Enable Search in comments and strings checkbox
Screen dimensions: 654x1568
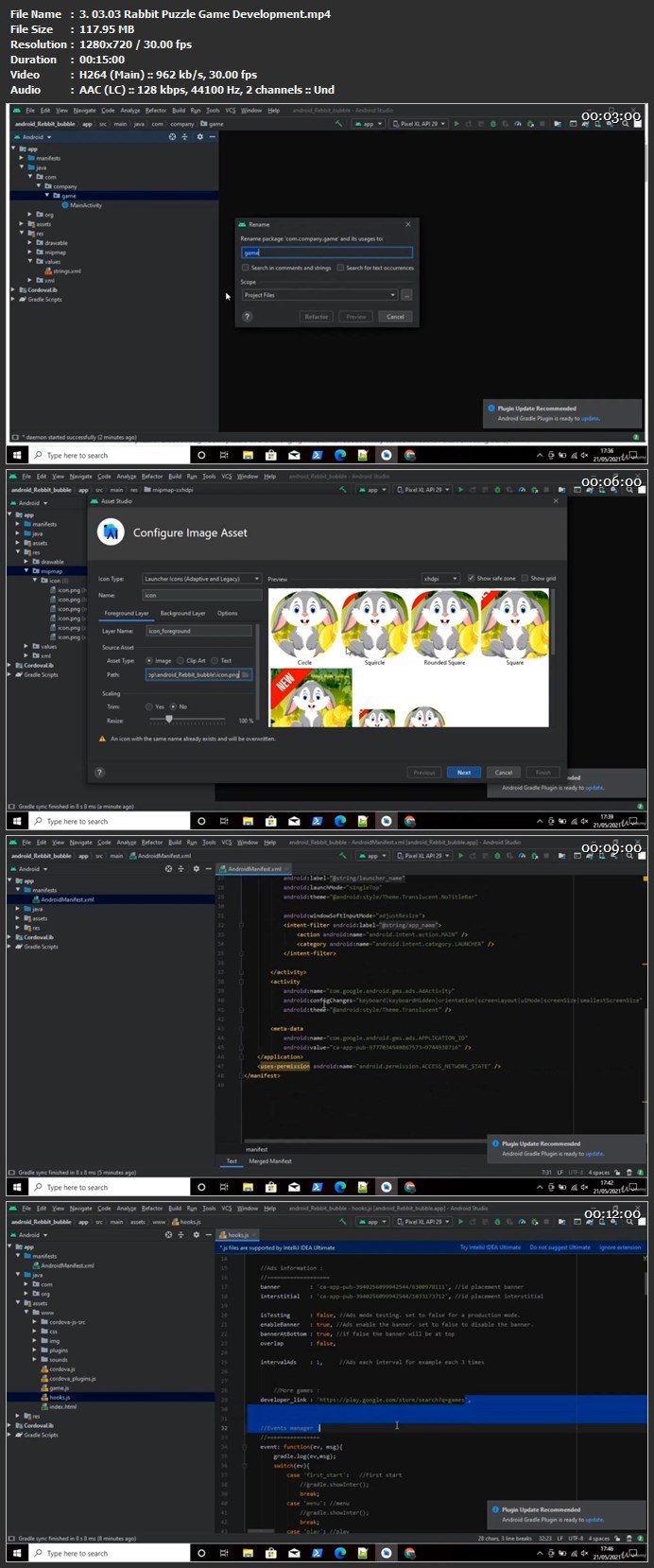246,268
